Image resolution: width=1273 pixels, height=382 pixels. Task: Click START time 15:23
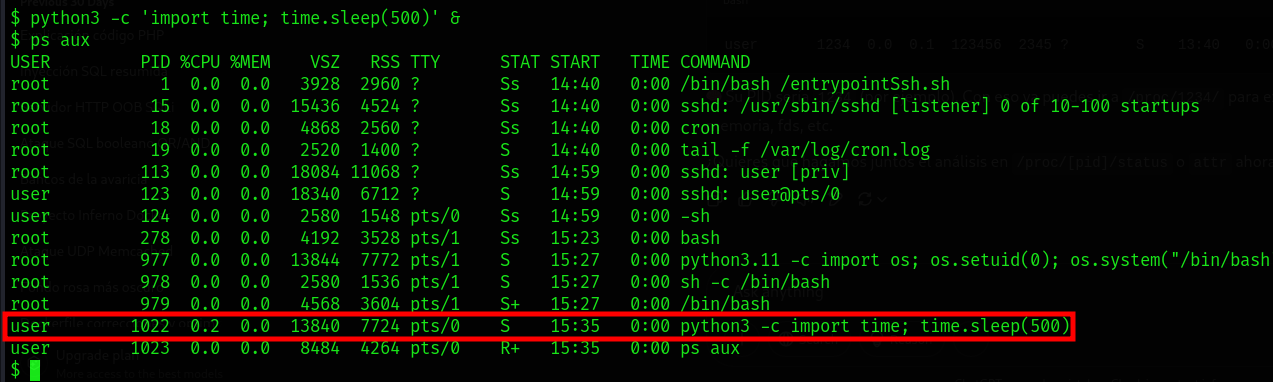575,238
